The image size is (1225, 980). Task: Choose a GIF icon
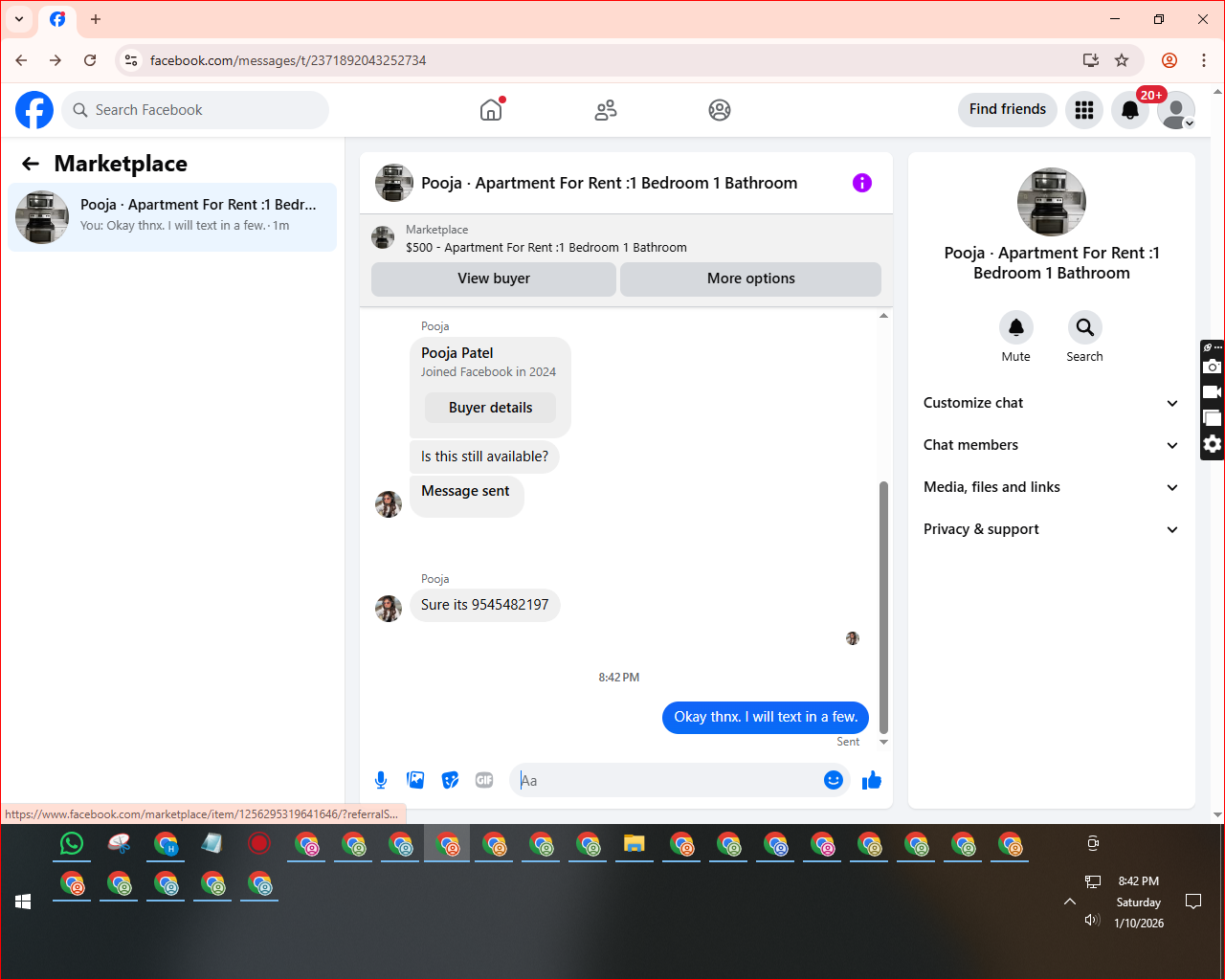[484, 780]
